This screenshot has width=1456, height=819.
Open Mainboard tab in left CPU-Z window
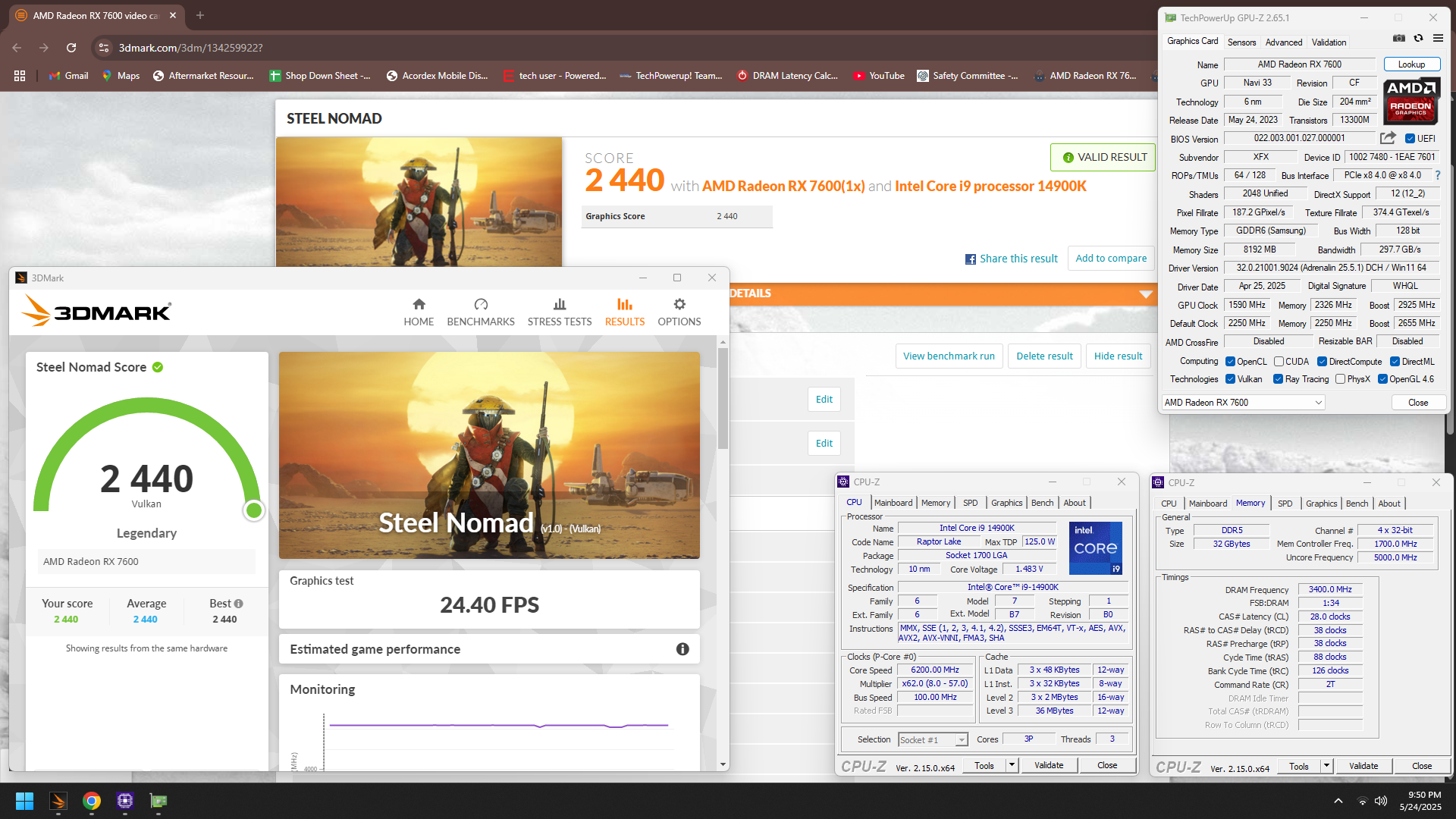point(893,503)
